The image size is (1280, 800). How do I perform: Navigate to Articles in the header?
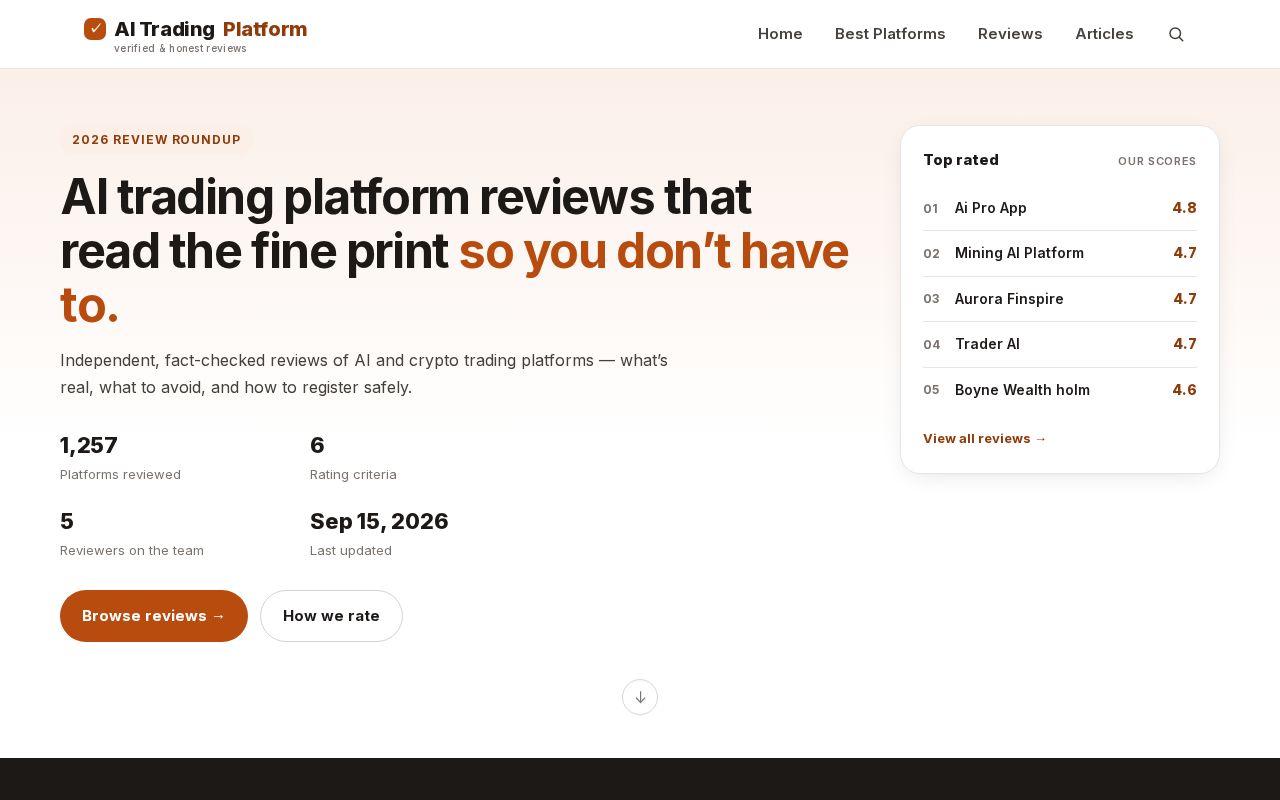coord(1104,34)
